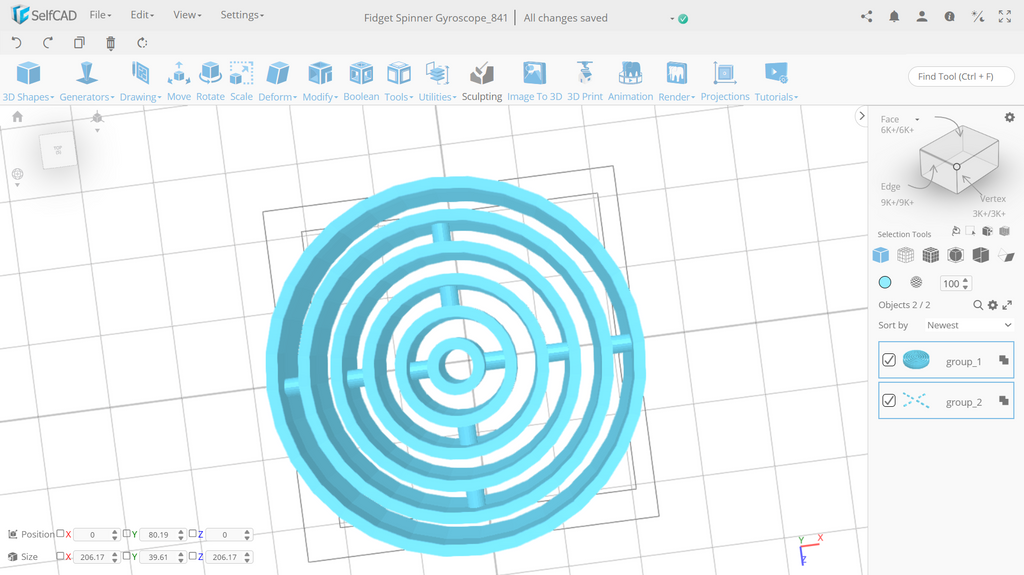The width and height of the screenshot is (1024, 575).
Task: Open the Edit menu
Action: click(x=142, y=14)
